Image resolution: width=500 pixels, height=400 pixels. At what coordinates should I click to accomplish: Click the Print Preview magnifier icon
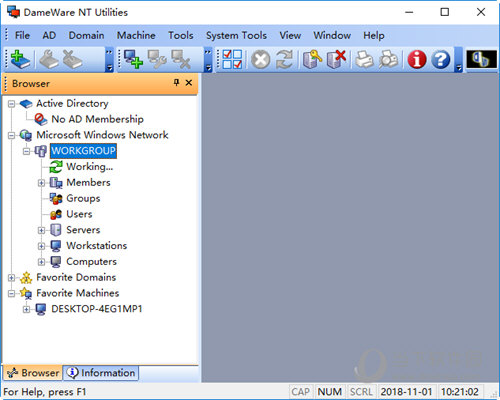[388, 60]
